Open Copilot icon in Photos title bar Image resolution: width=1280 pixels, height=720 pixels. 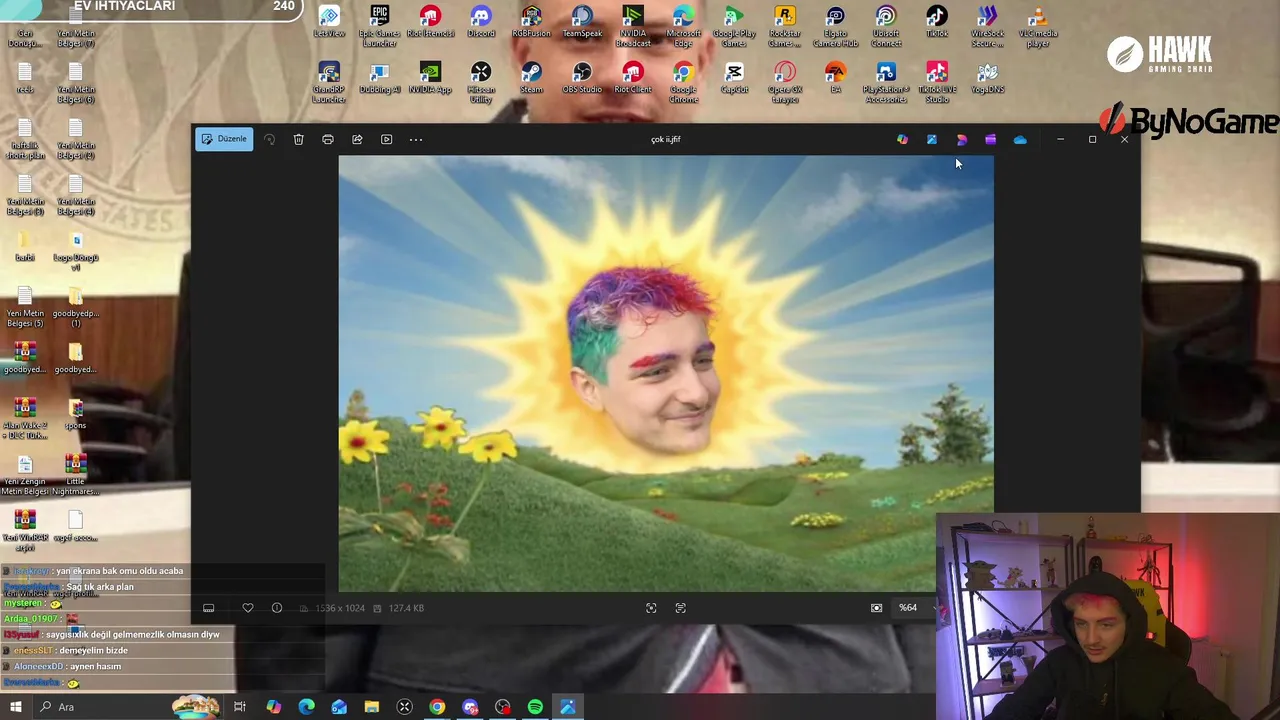[x=902, y=139]
